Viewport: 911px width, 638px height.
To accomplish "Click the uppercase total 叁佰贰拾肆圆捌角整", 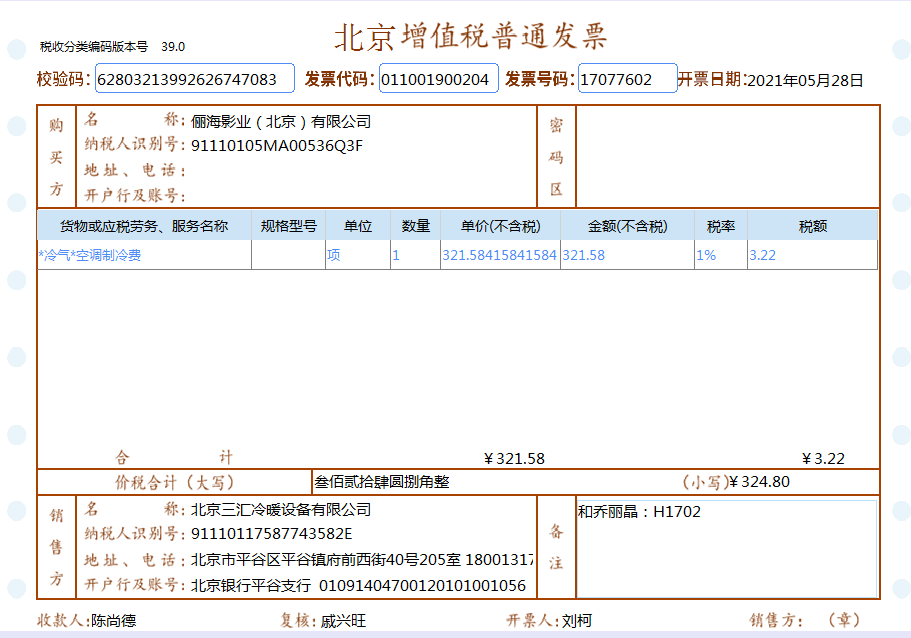I will point(382,482).
